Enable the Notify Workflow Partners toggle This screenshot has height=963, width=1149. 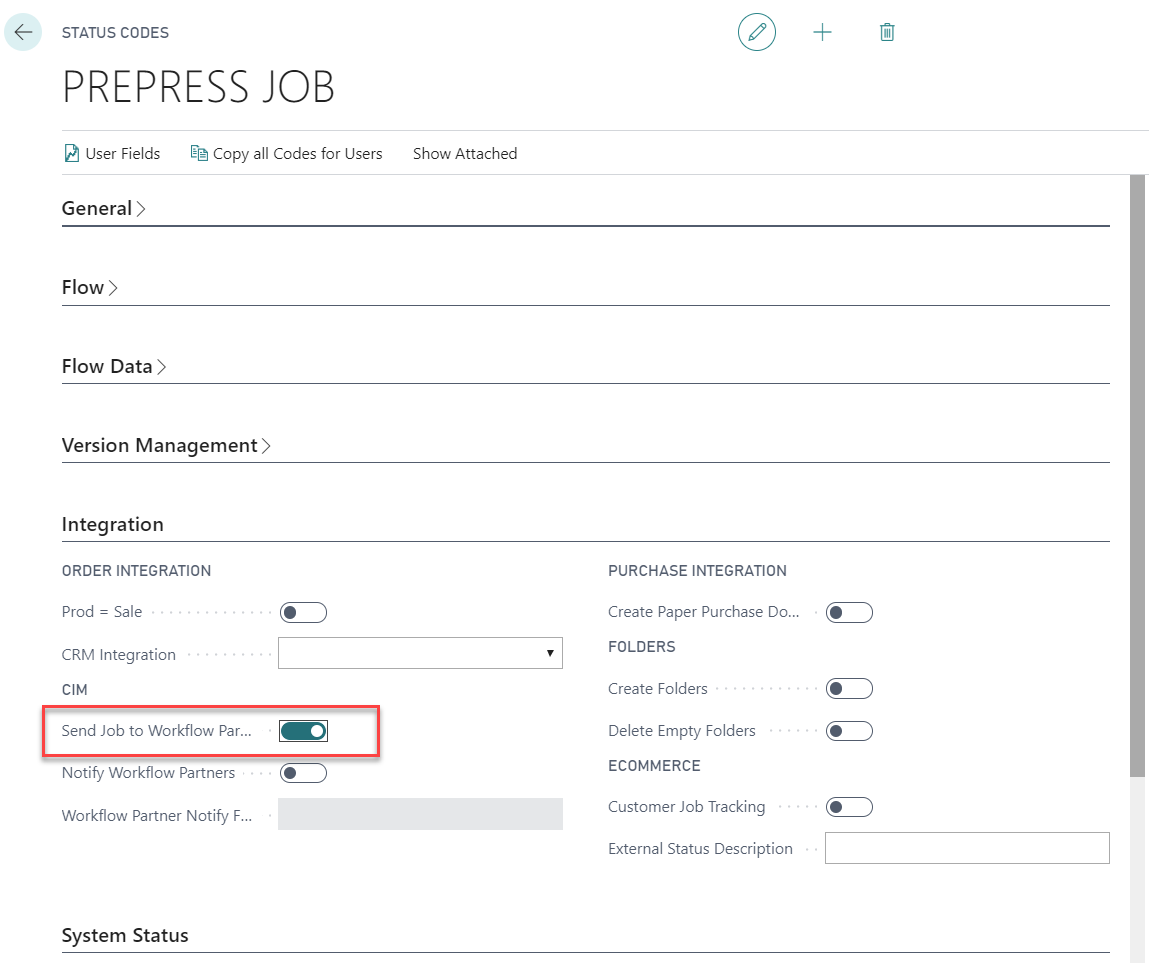tap(304, 773)
